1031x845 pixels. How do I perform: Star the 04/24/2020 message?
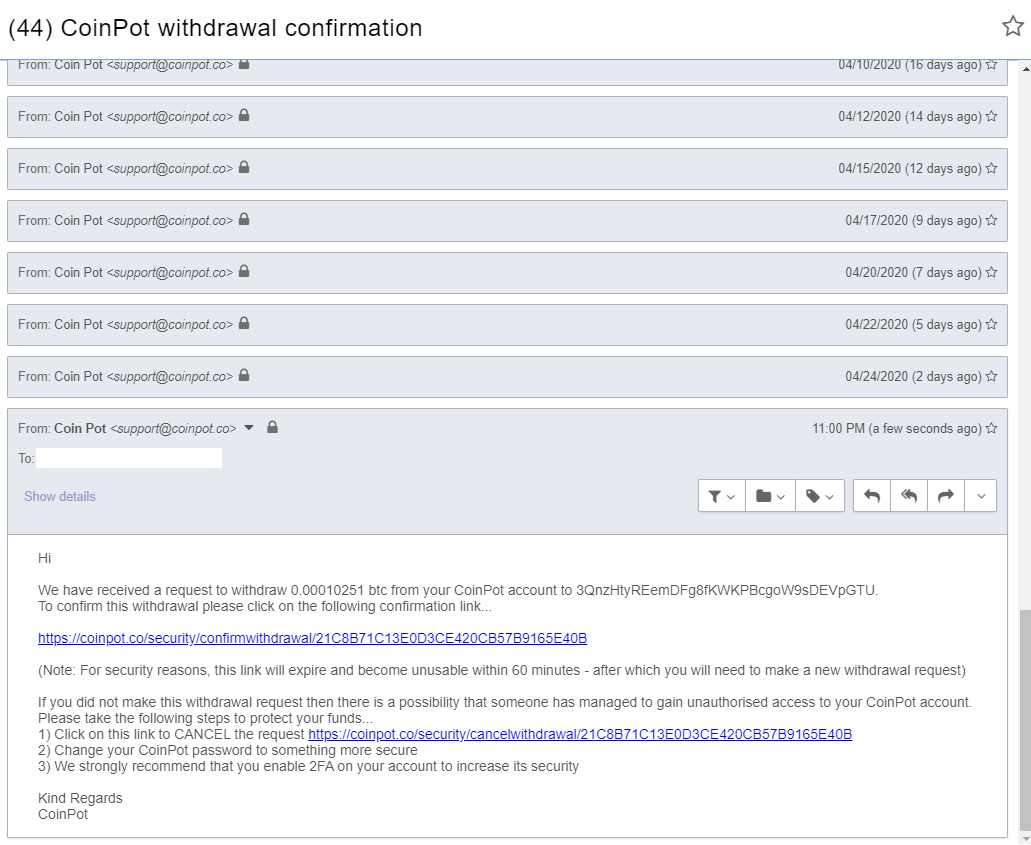pos(992,376)
